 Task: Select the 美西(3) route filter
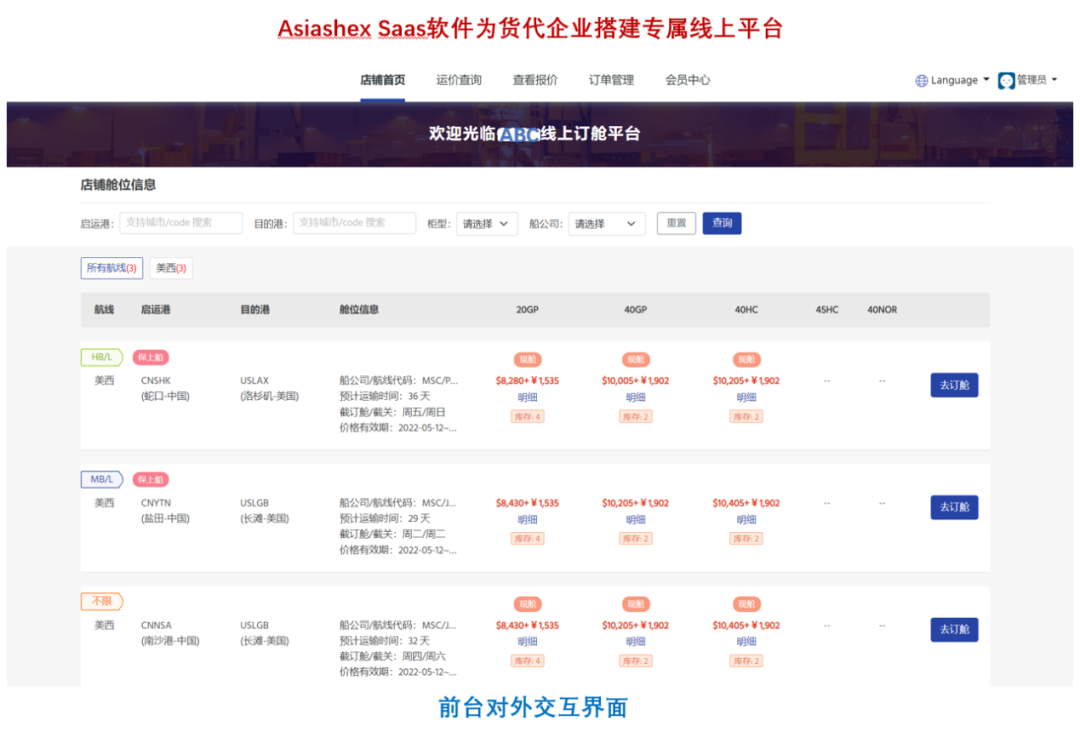click(x=170, y=268)
